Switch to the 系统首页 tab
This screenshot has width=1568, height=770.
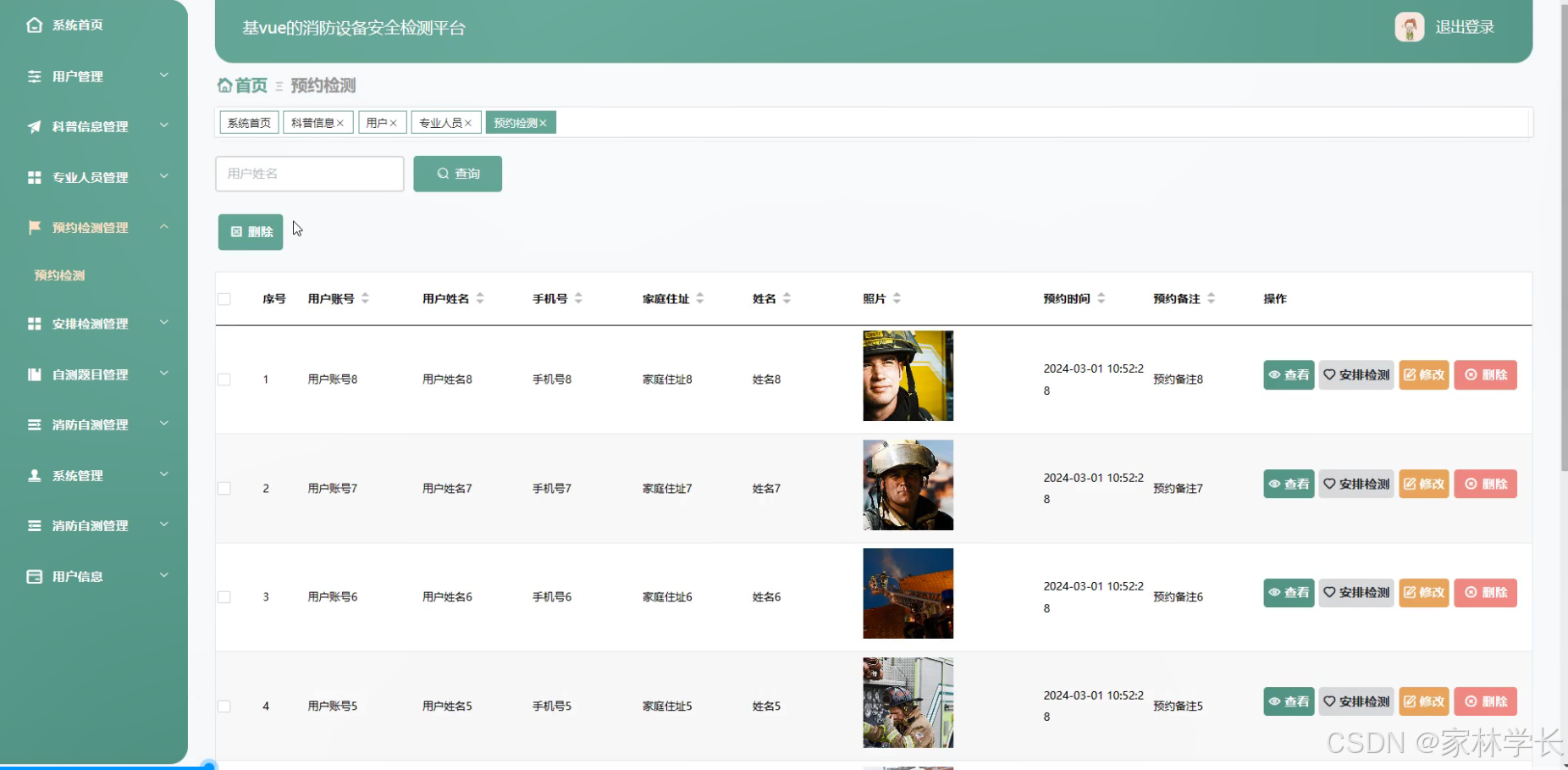pyautogui.click(x=249, y=123)
